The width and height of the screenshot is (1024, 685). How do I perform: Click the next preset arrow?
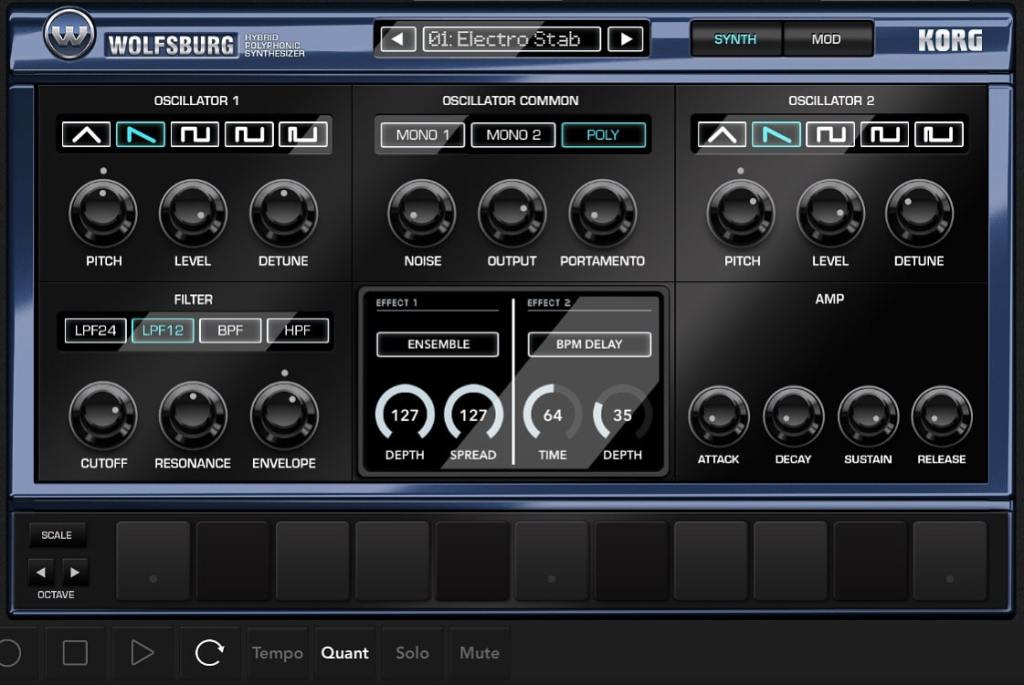626,40
